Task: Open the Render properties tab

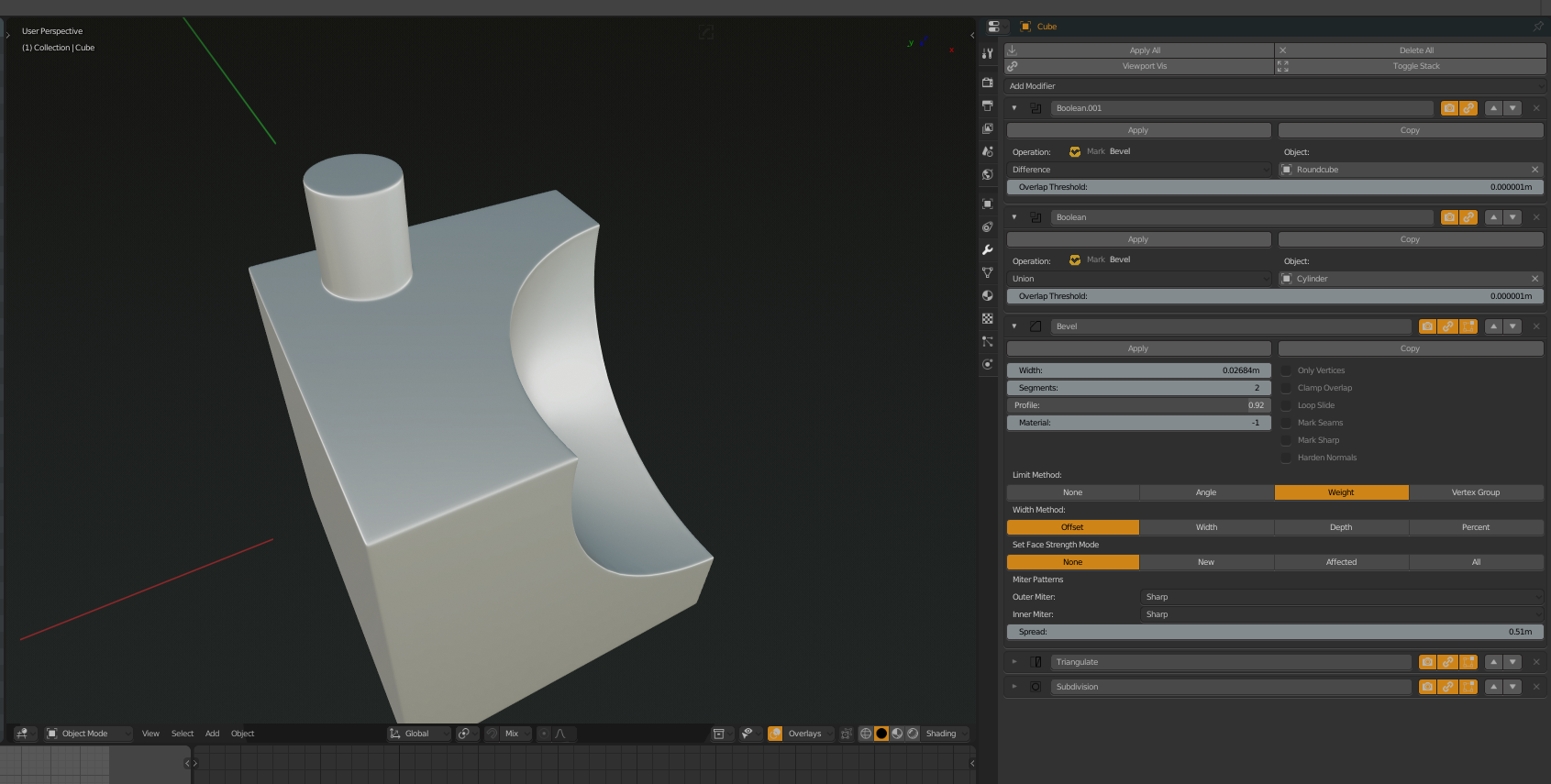Action: pyautogui.click(x=988, y=83)
